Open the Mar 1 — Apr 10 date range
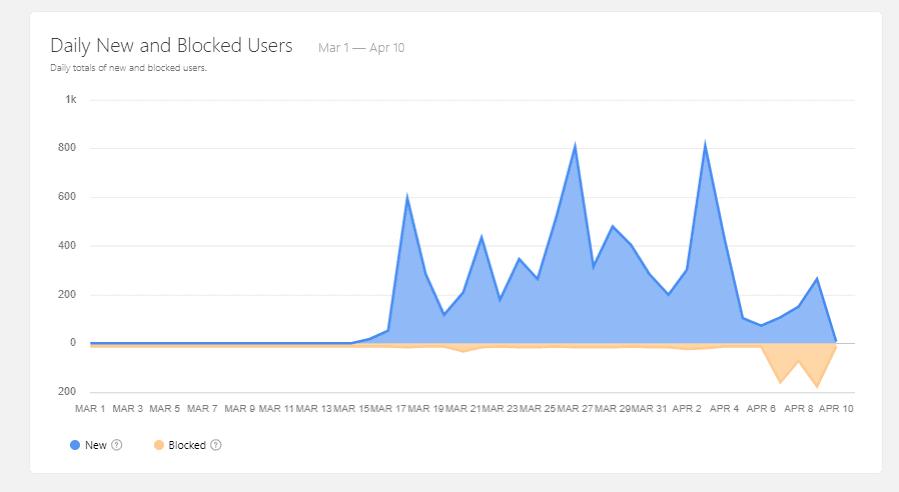 [361, 47]
